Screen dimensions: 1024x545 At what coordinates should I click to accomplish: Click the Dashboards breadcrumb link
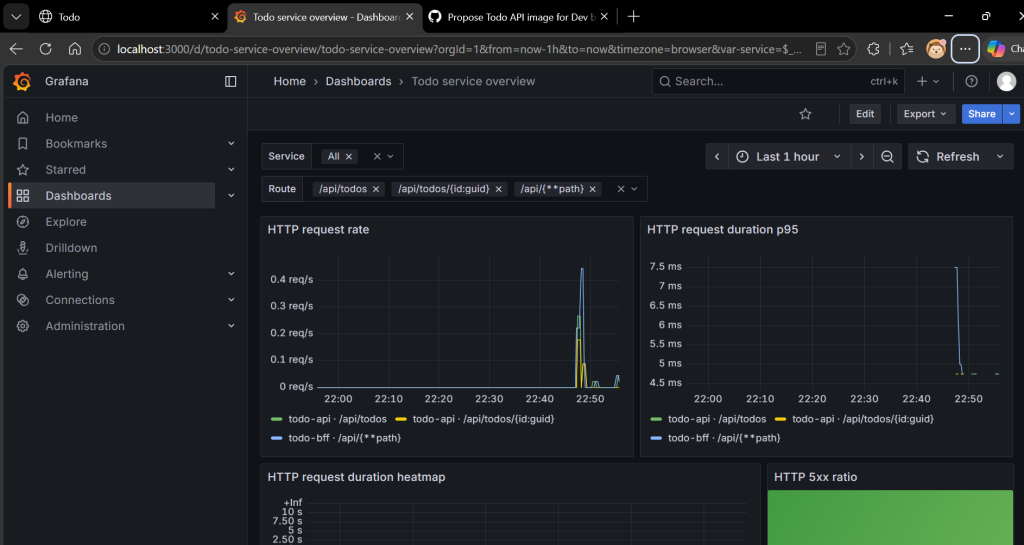tap(359, 82)
